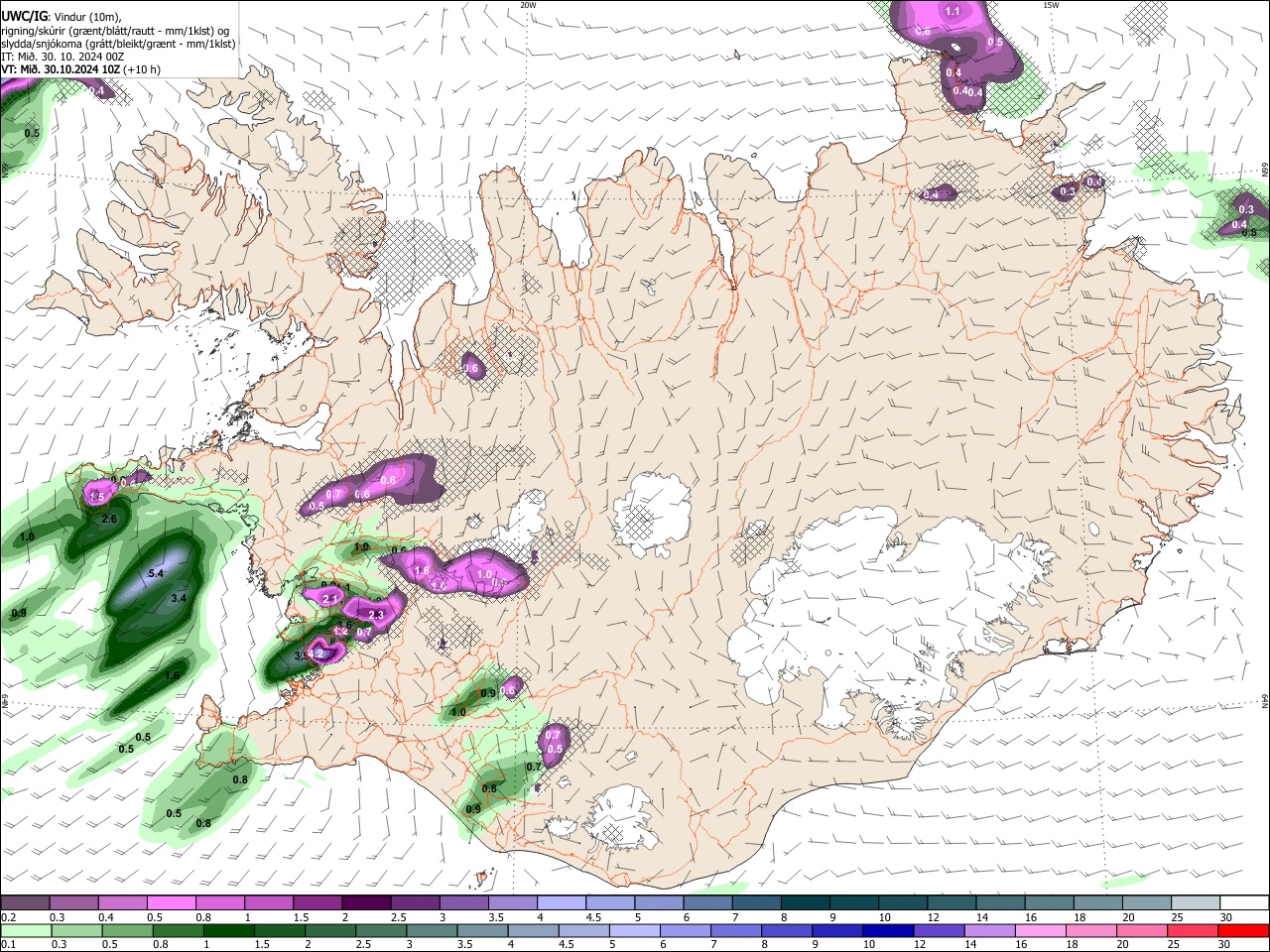Viewport: 1270px width, 952px height.
Task: Click the white Mýrdalsjökull glacier on the south coast
Action: [623, 819]
